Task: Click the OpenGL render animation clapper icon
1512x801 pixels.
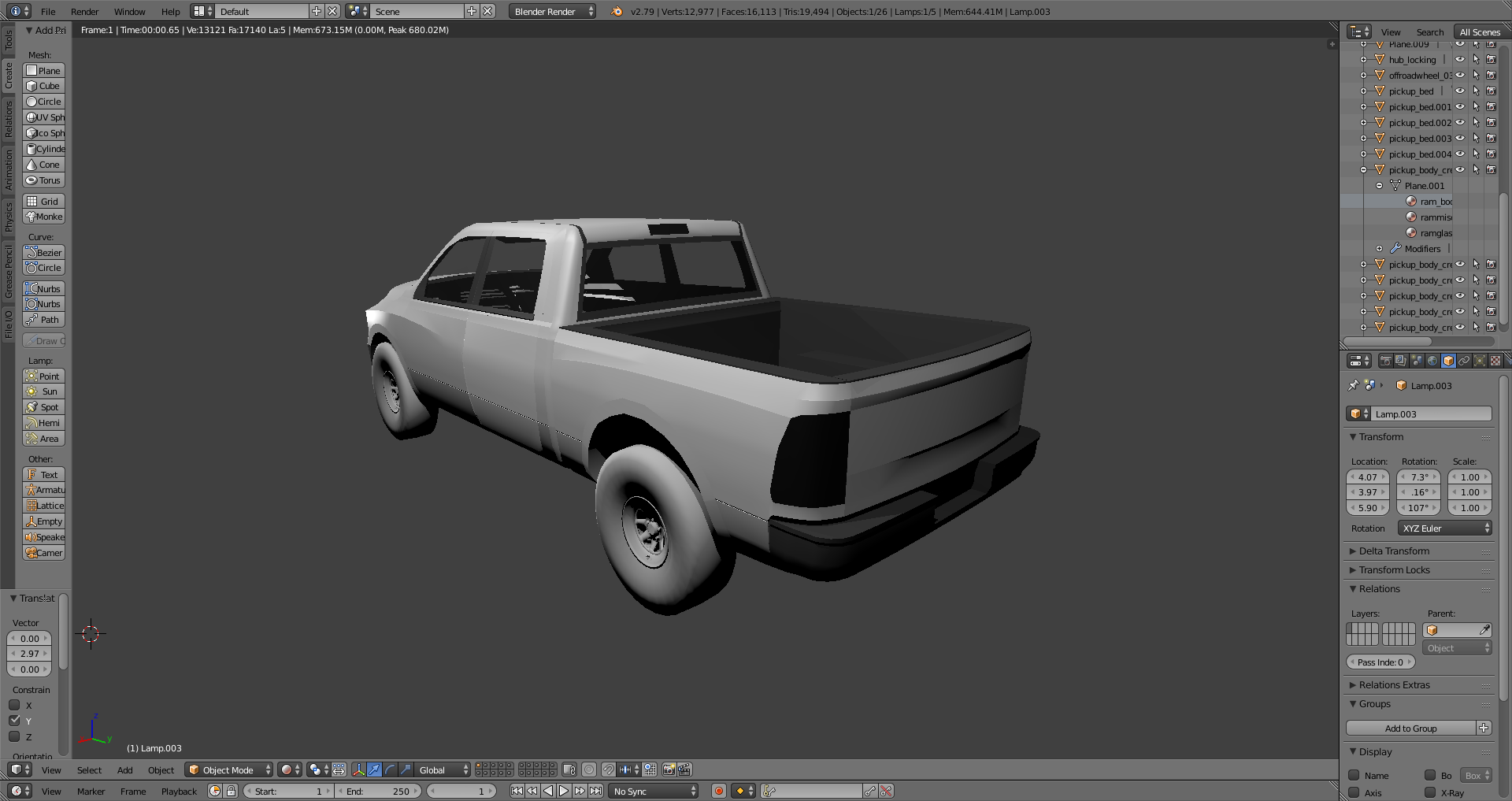Action: click(684, 769)
